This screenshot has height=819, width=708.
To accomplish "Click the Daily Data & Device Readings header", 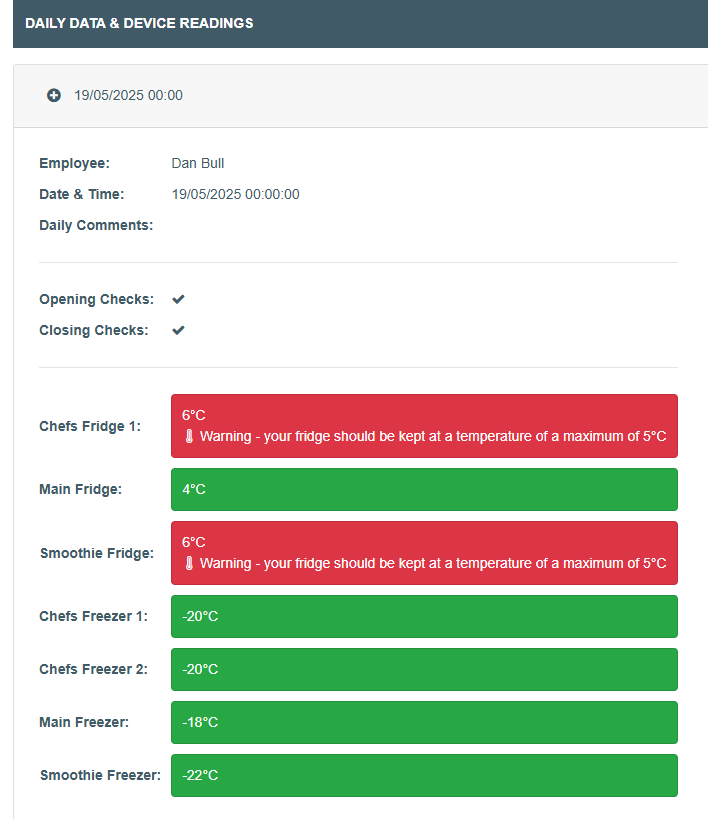I will [139, 23].
